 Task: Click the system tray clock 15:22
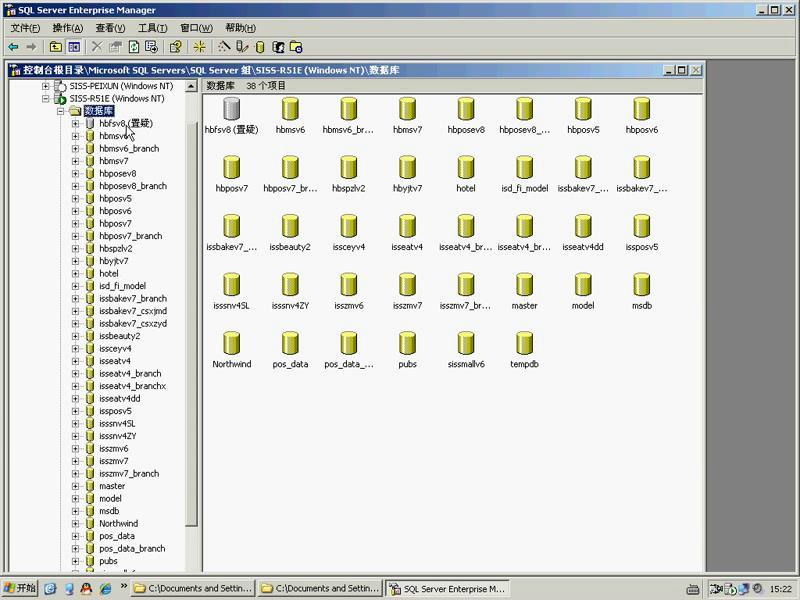[781, 589]
